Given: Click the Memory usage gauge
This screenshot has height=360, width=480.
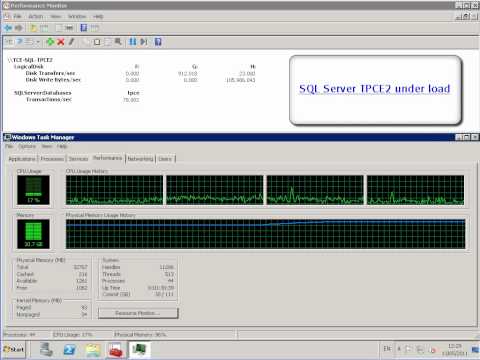Looking at the screenshot, I should tap(33, 234).
